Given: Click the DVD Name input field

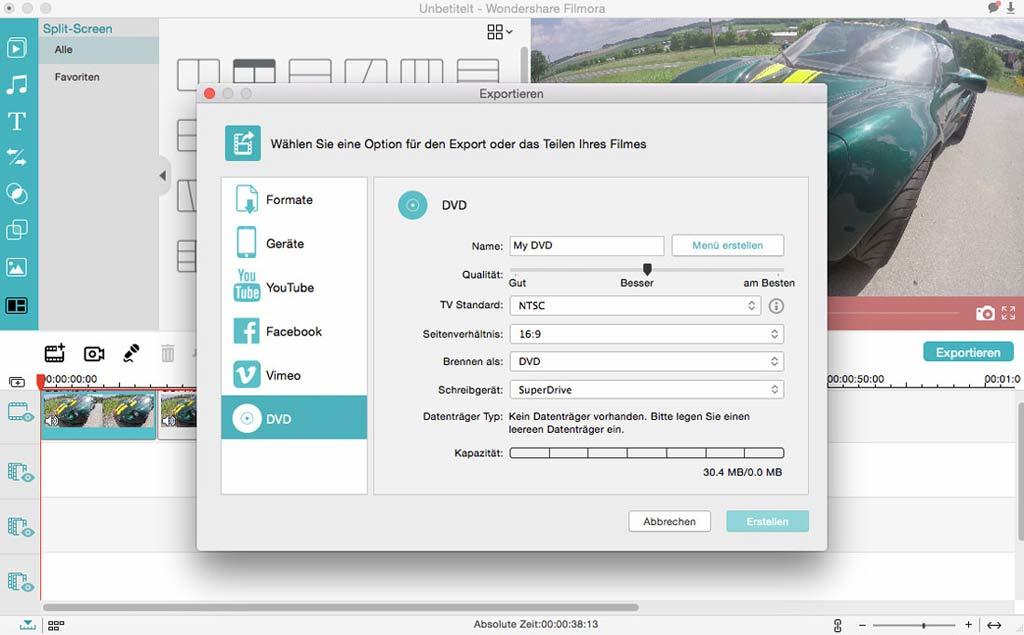Looking at the screenshot, I should pos(586,246).
